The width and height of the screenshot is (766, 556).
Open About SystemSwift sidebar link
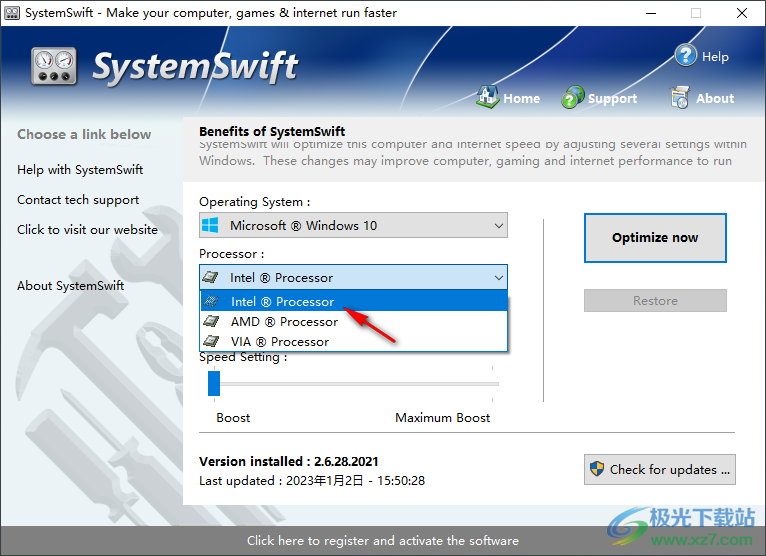70,285
